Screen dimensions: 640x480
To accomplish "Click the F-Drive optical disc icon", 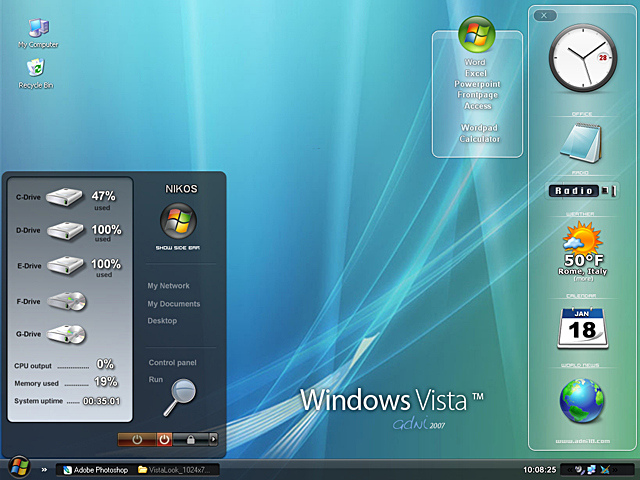I will click(x=66, y=301).
